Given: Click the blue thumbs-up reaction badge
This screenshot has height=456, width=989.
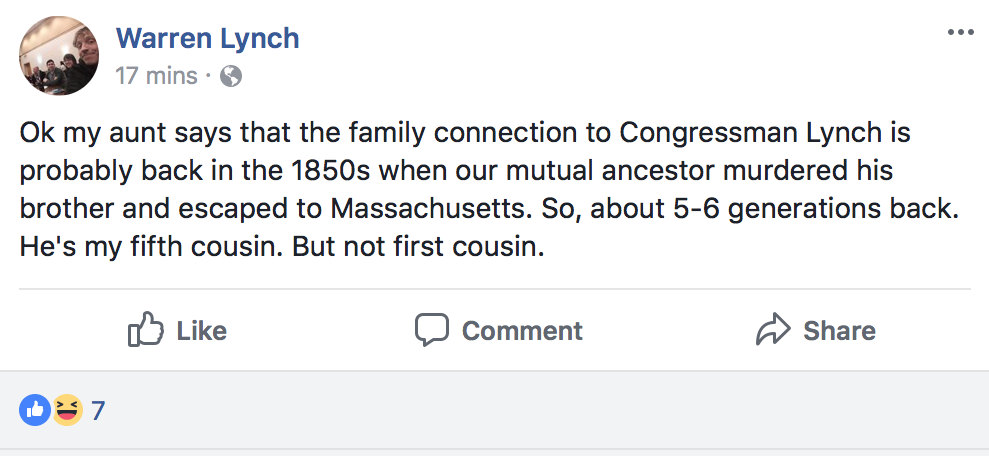Looking at the screenshot, I should 35,410.
